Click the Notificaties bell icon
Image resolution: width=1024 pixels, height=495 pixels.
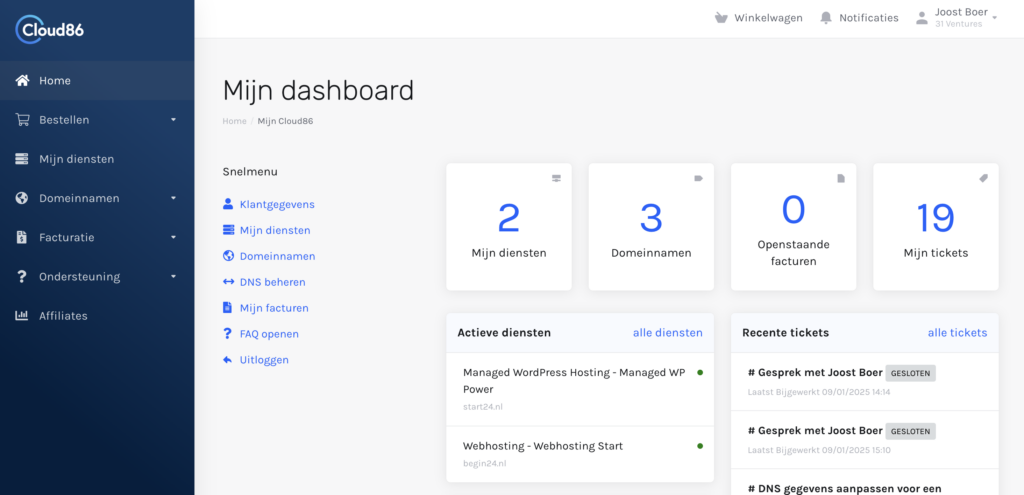pos(826,18)
